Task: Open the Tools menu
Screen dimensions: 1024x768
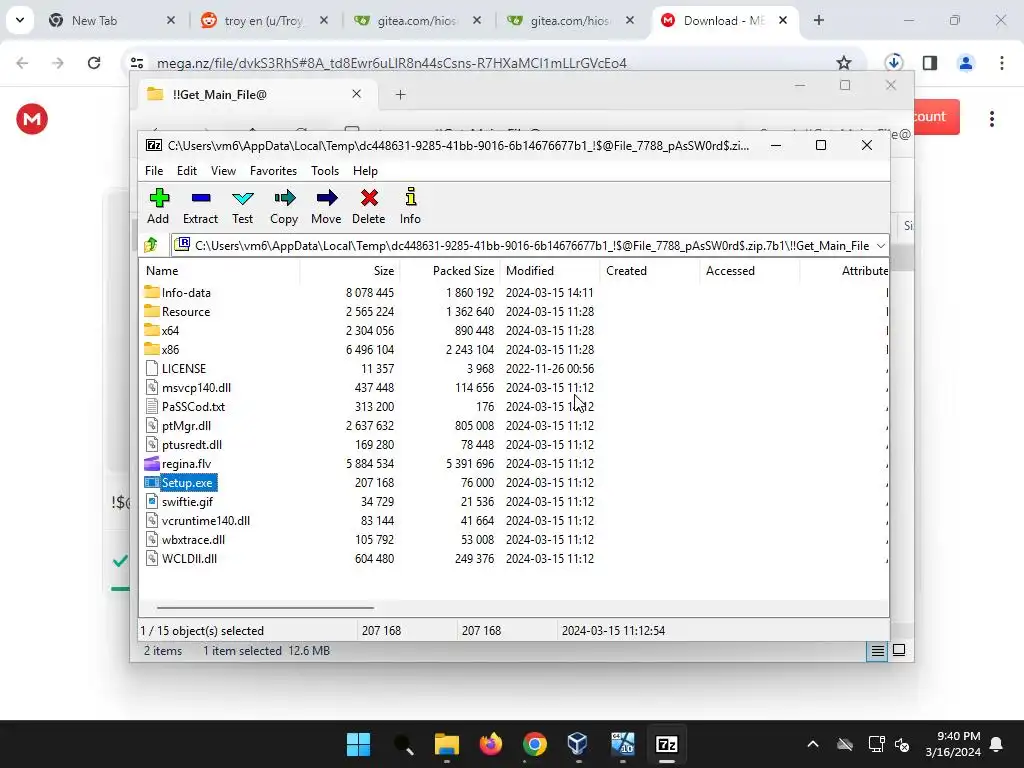Action: (325, 170)
